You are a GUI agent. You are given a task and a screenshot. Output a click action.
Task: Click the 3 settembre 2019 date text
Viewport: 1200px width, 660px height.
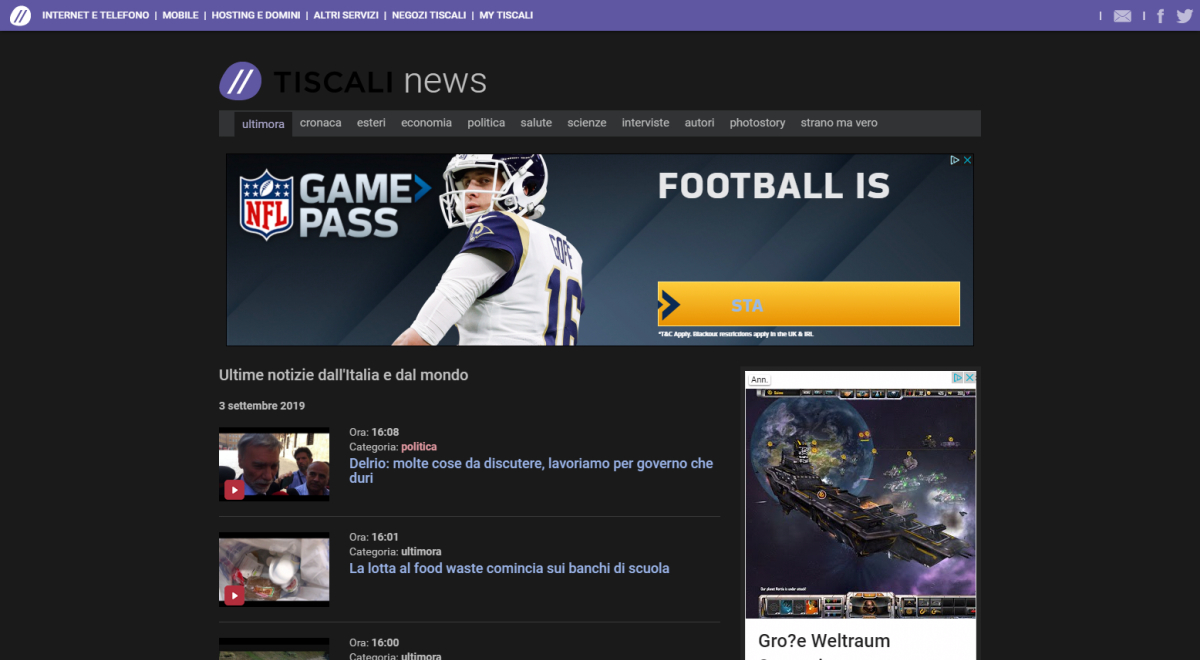click(262, 406)
